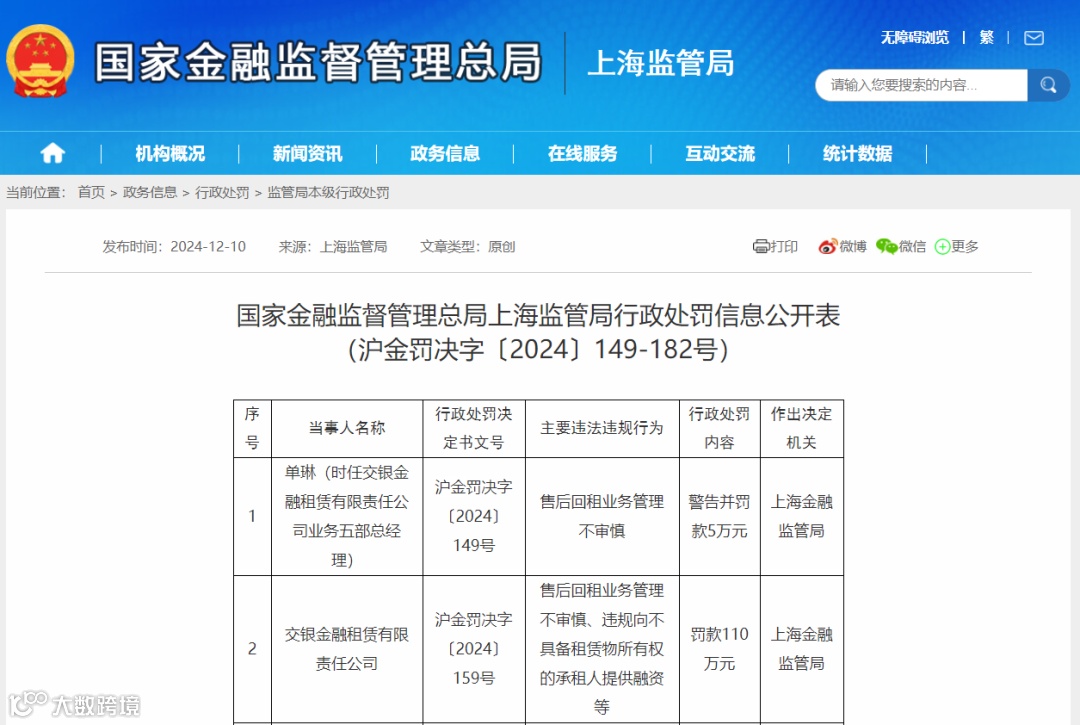This screenshot has height=725, width=1080.
Task: Click the 微博 share label
Action: click(853, 246)
